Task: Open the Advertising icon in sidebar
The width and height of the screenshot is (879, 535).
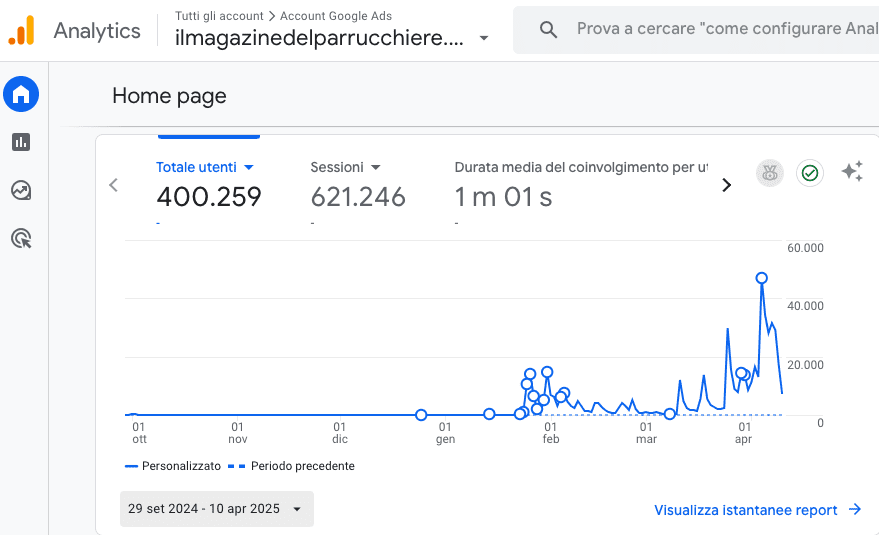Action: 21,238
